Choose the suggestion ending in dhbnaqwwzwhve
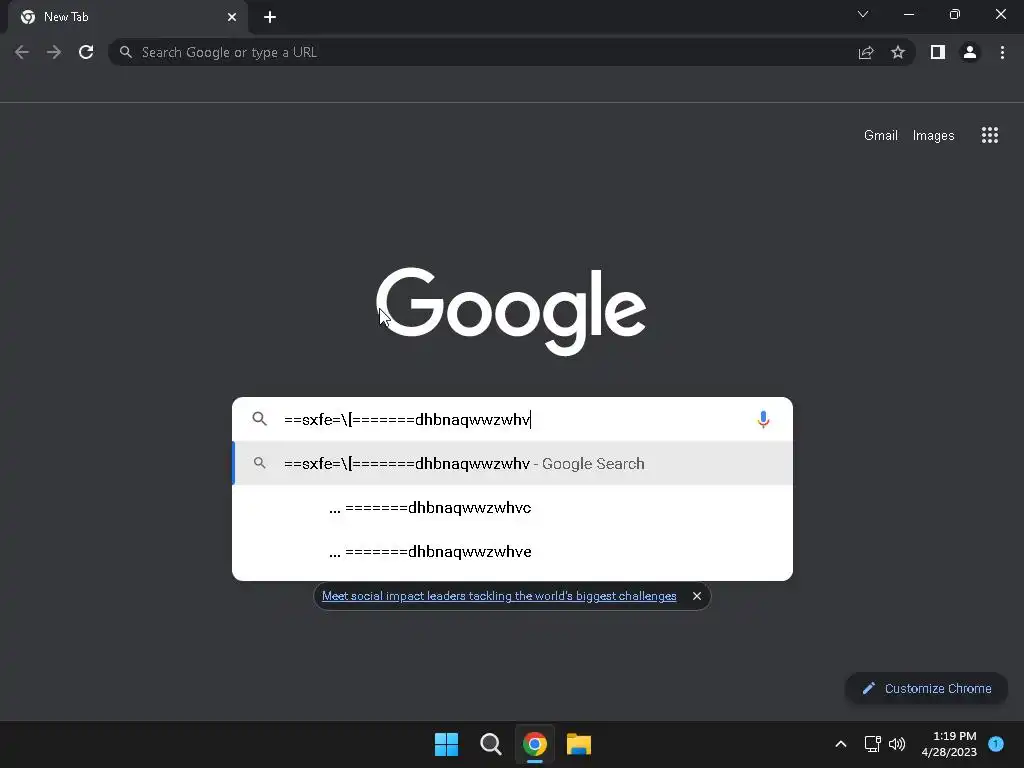Viewport: 1024px width, 768px height. coord(513,551)
